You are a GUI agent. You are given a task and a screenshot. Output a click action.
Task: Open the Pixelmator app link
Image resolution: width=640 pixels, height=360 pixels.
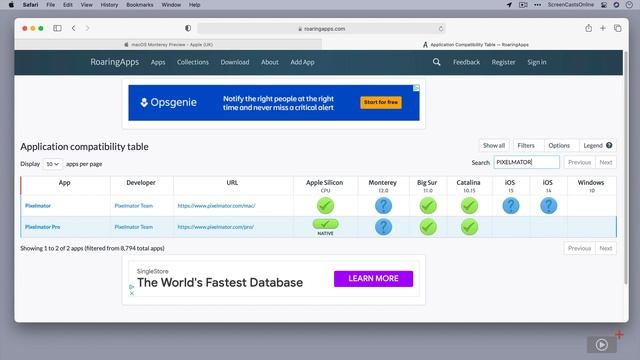click(x=38, y=206)
